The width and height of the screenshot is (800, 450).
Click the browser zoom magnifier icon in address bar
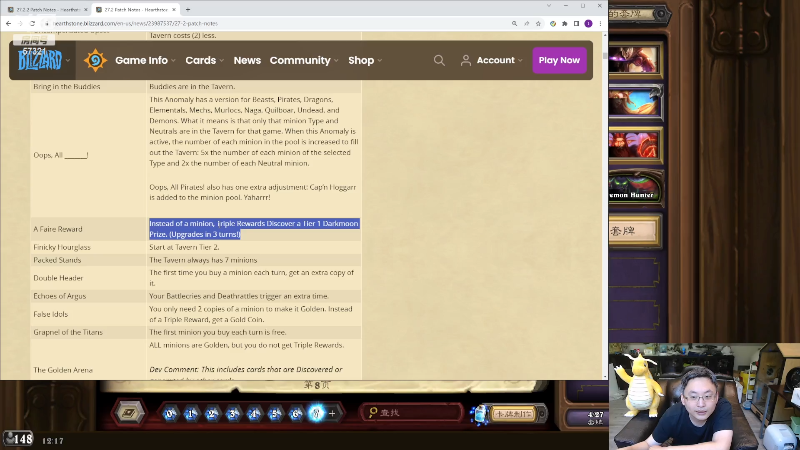pos(514,23)
